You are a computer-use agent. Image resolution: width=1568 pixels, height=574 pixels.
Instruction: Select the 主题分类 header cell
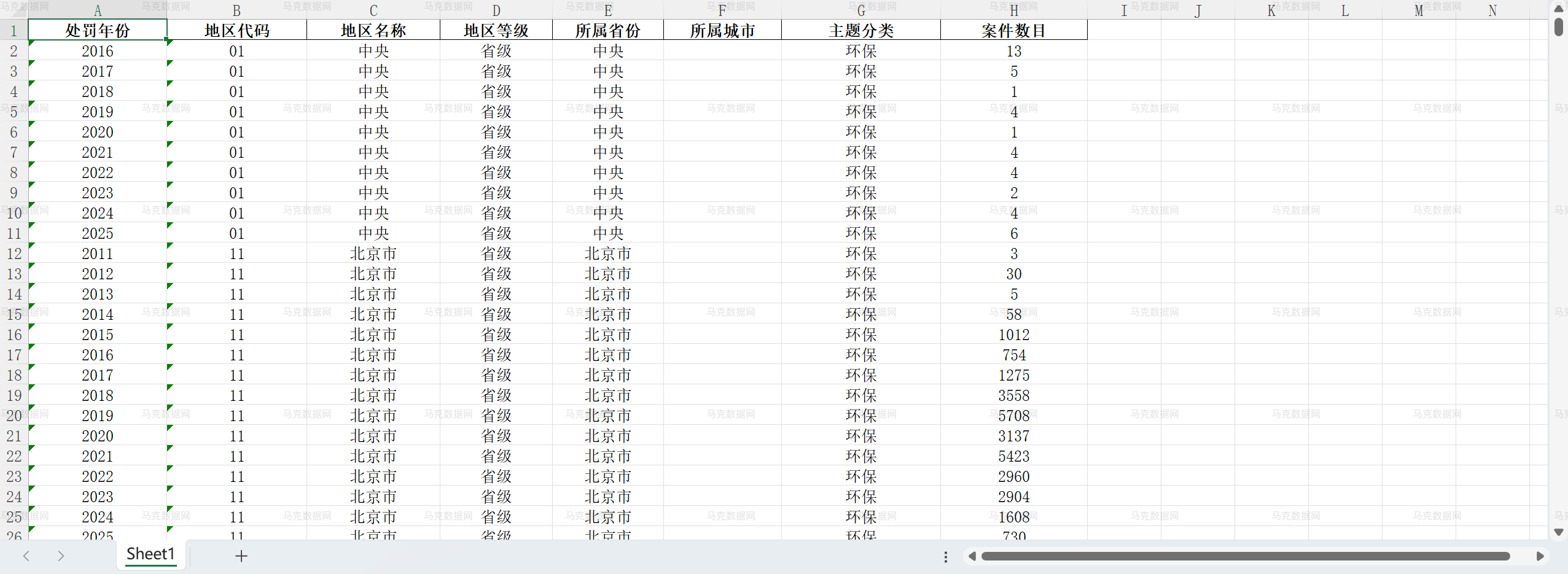[x=860, y=31]
